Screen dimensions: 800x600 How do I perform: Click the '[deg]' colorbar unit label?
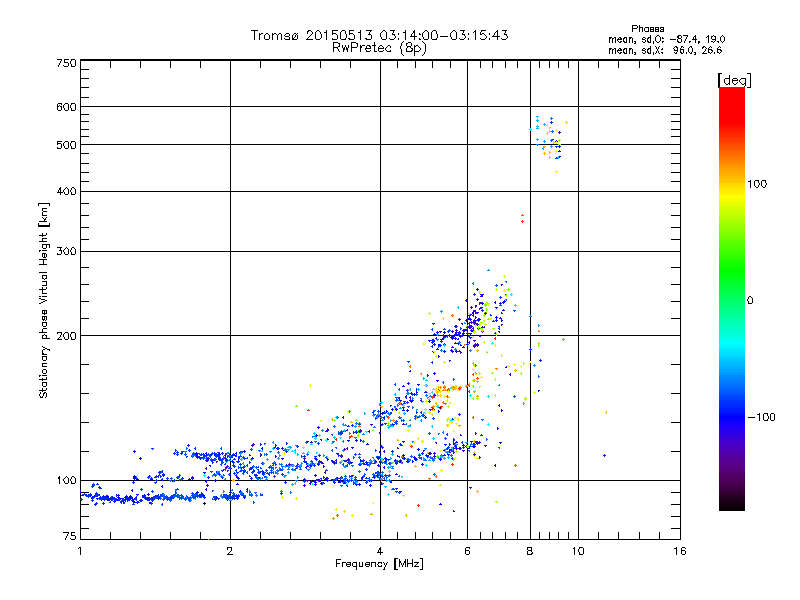(x=734, y=80)
